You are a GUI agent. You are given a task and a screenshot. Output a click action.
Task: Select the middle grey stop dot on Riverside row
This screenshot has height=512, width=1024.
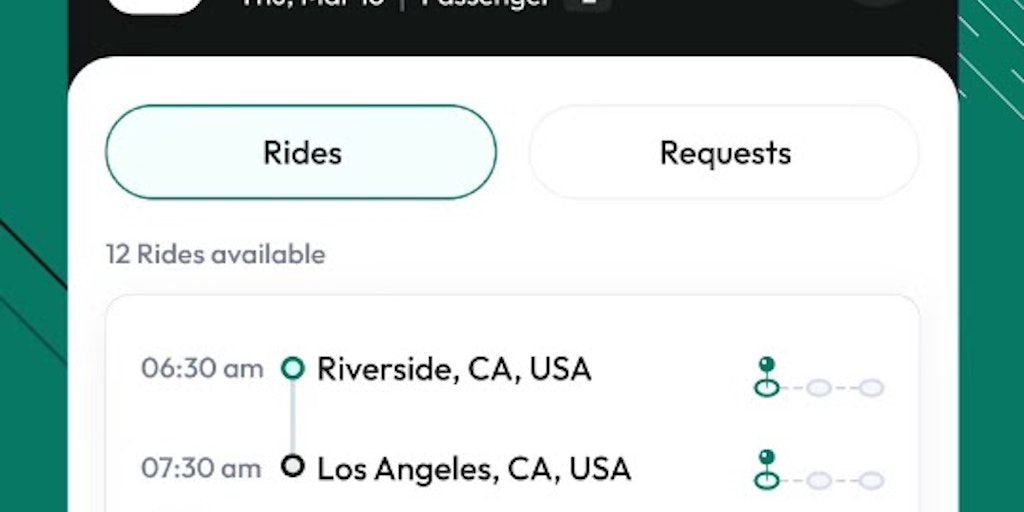point(819,388)
